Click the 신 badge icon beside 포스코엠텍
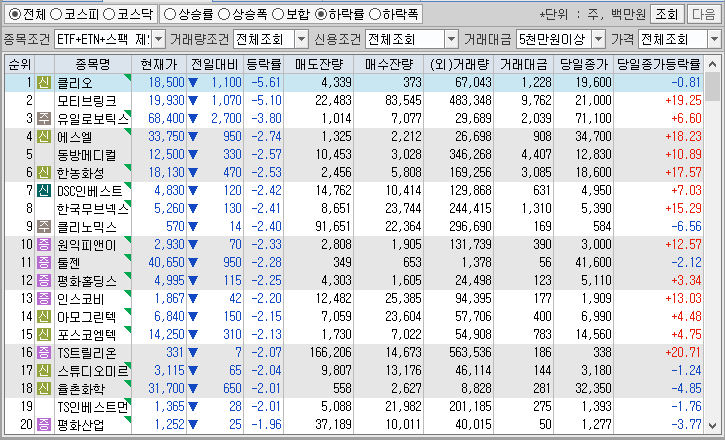Image resolution: width=725 pixels, height=440 pixels. click(44, 334)
